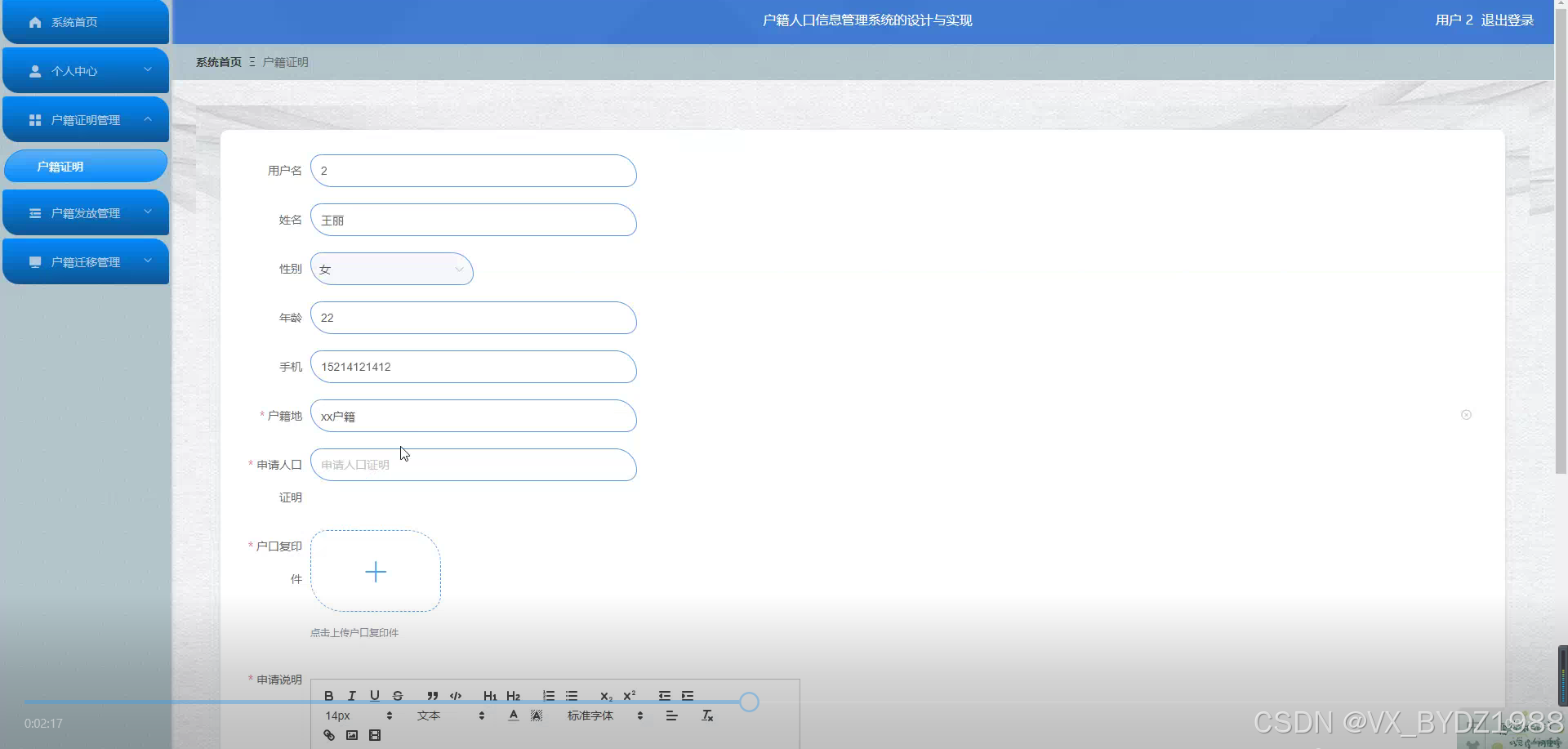Open the 性别 gender dropdown

tap(392, 269)
